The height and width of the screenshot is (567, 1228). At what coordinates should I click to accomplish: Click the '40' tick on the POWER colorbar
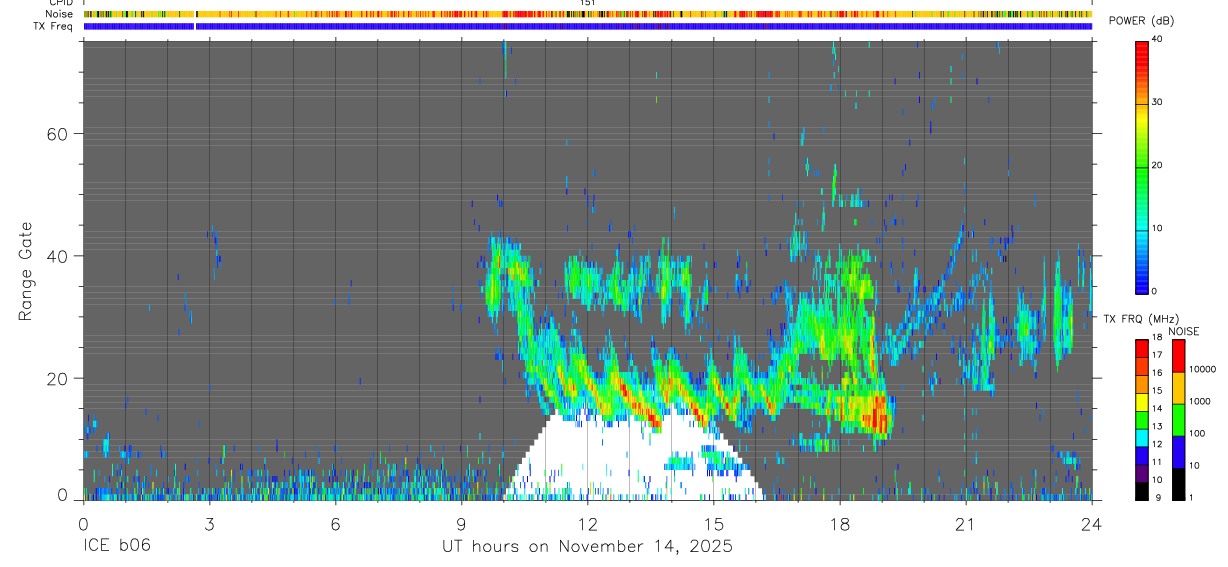tap(1157, 39)
